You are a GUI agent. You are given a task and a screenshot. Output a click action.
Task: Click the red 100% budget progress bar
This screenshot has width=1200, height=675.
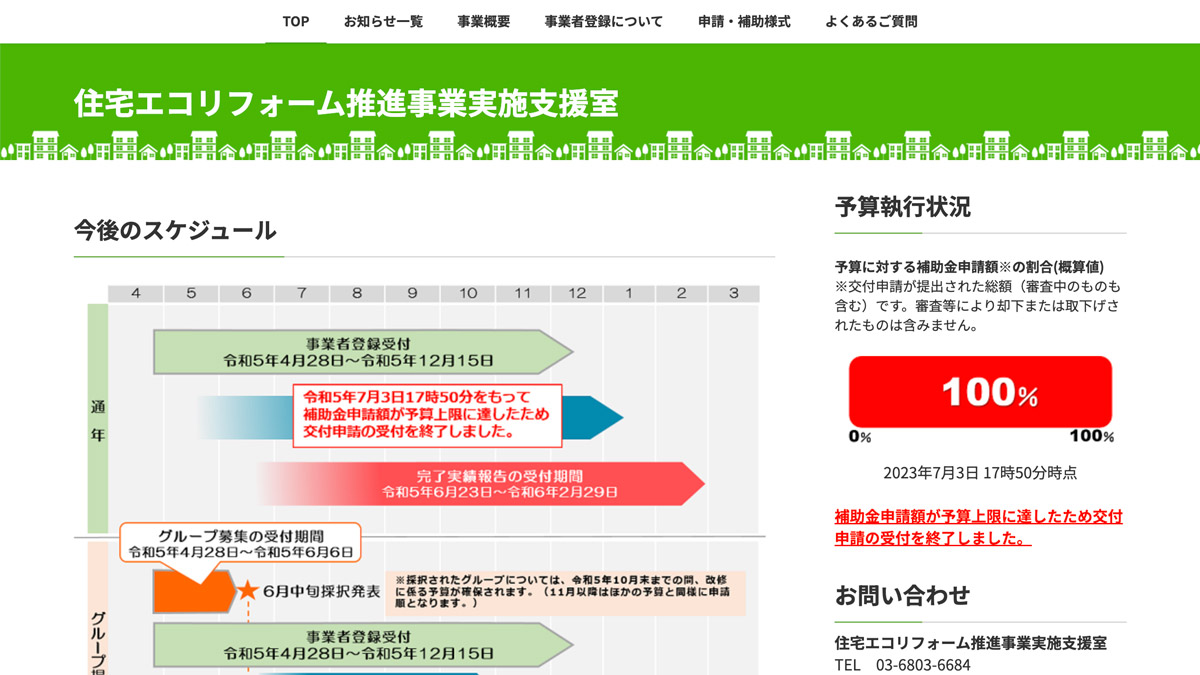980,392
